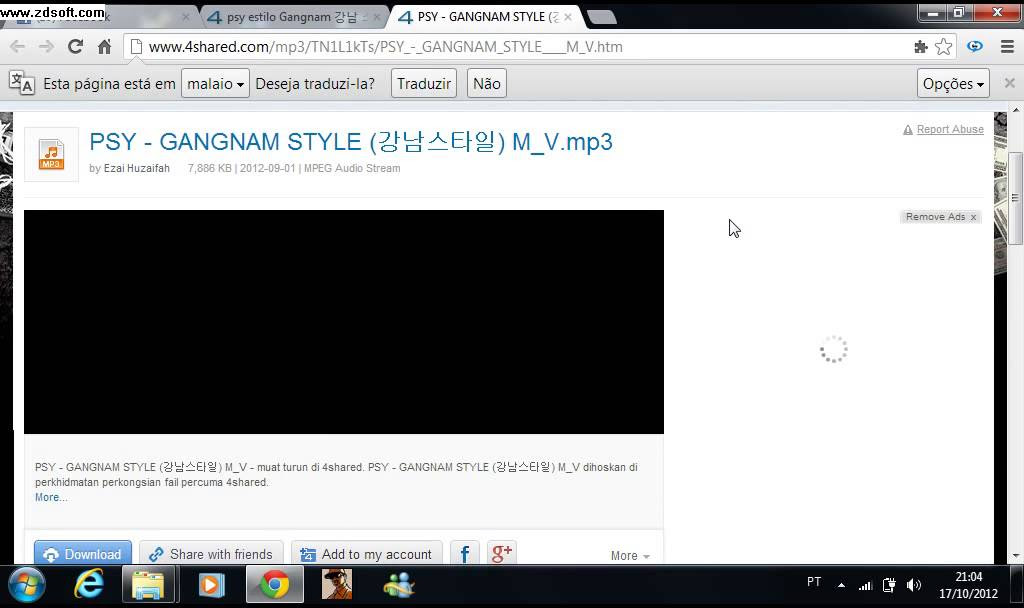Image resolution: width=1024 pixels, height=608 pixels.
Task: Click the translate icon in the translation bar
Action: pyautogui.click(x=22, y=83)
